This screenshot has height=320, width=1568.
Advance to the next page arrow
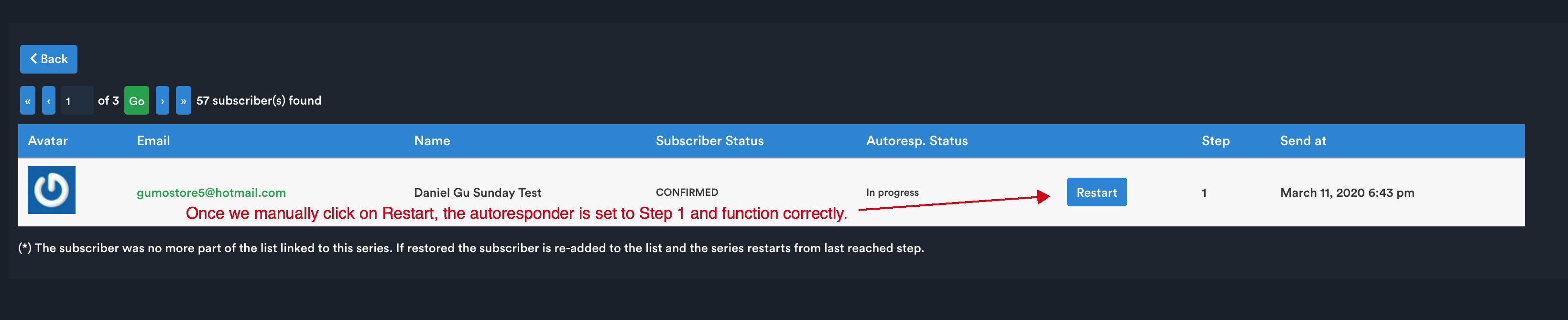(163, 100)
